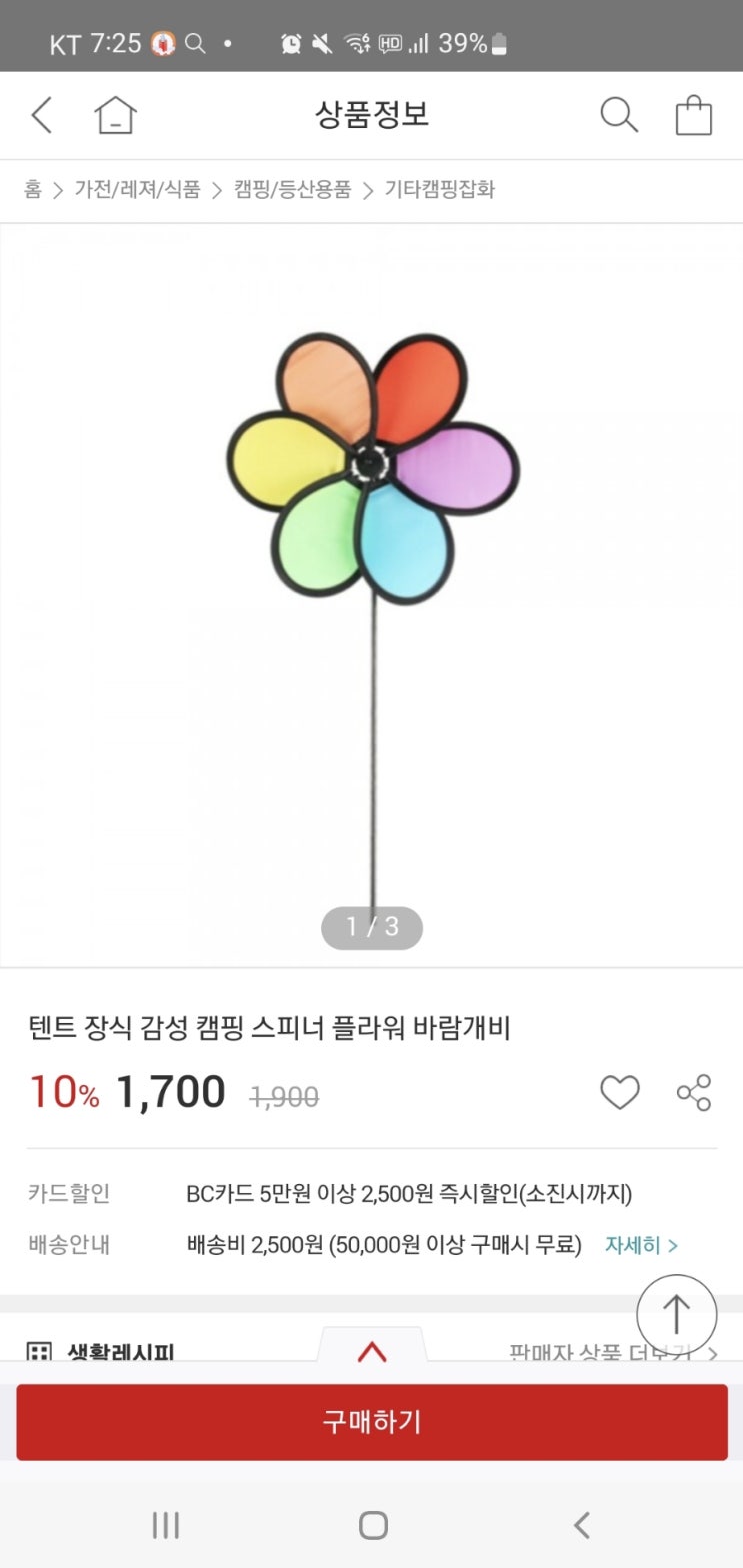This screenshot has height=1568, width=743.
Task: Tap the 구매하기 purchase button
Action: coord(372,1421)
